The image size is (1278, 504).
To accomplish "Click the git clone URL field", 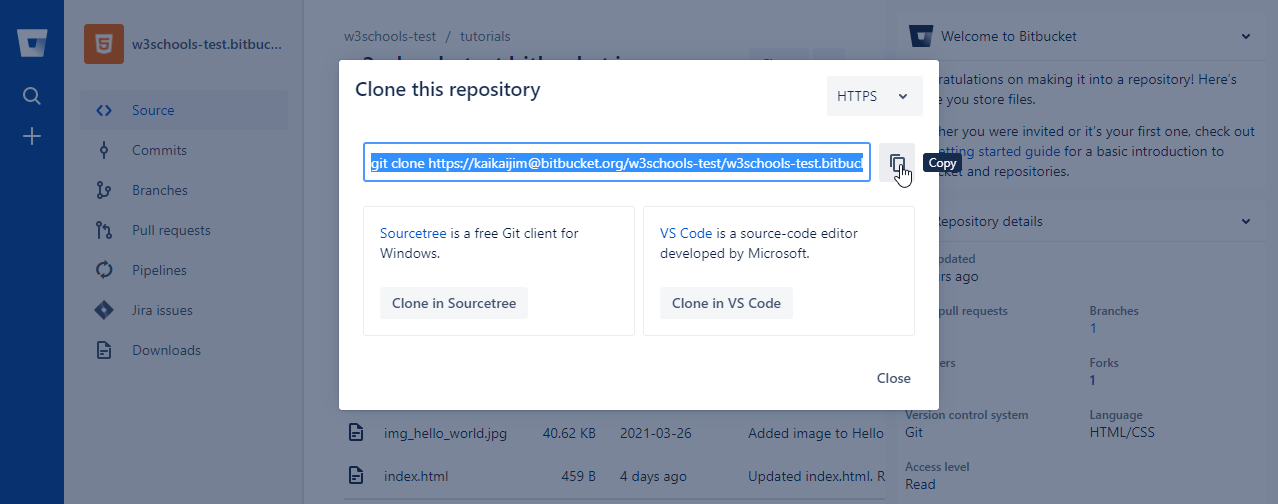I will tap(616, 162).
